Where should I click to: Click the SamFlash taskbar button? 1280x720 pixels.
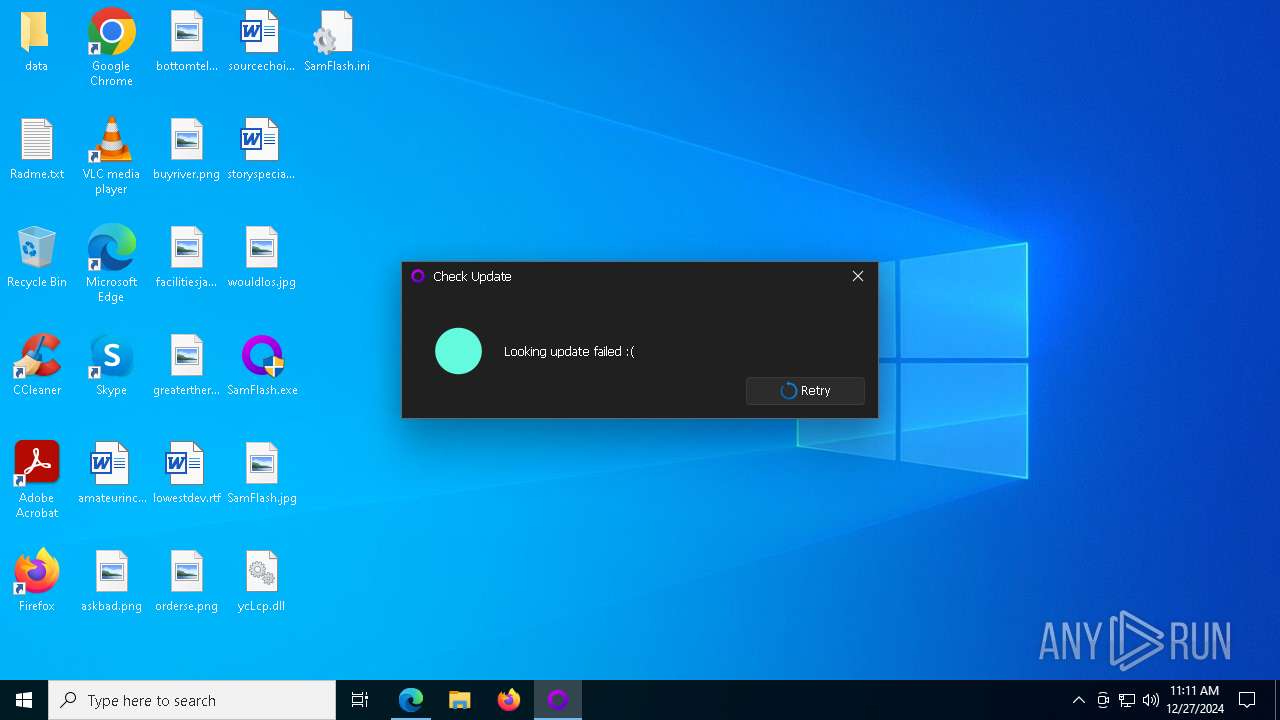click(x=558, y=700)
